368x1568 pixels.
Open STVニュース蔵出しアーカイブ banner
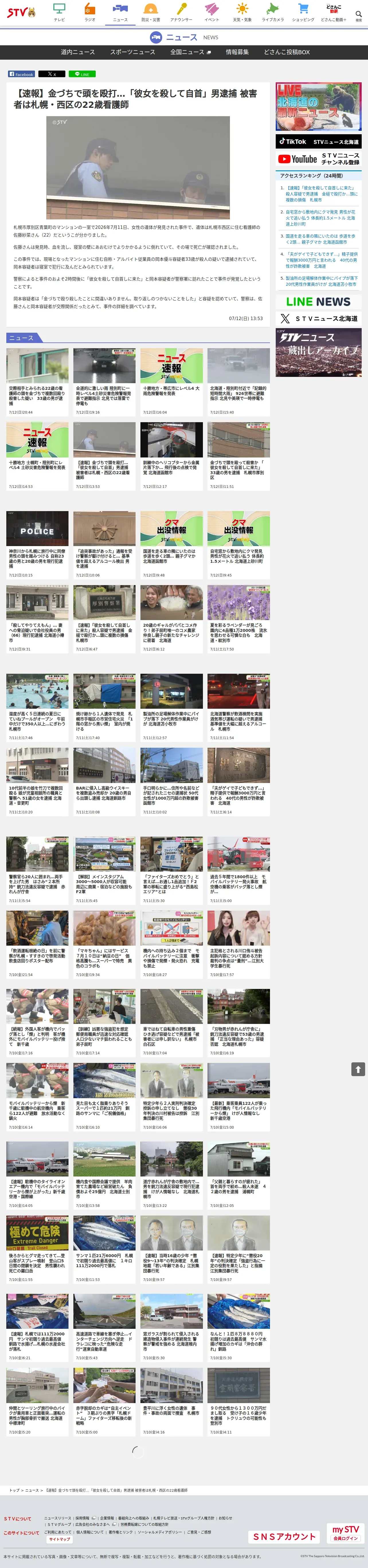point(318,352)
